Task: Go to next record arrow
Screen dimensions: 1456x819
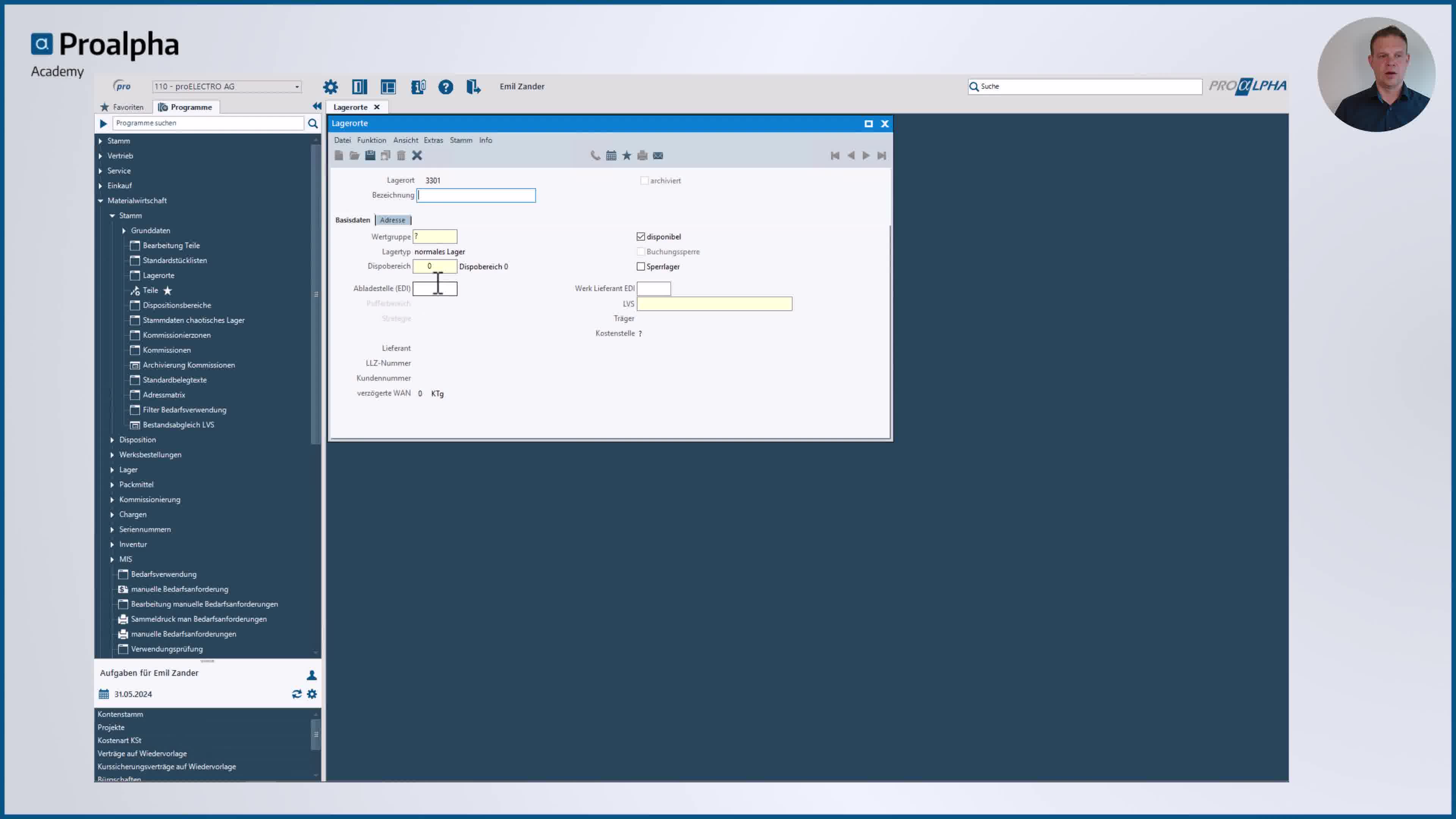Action: [866, 155]
